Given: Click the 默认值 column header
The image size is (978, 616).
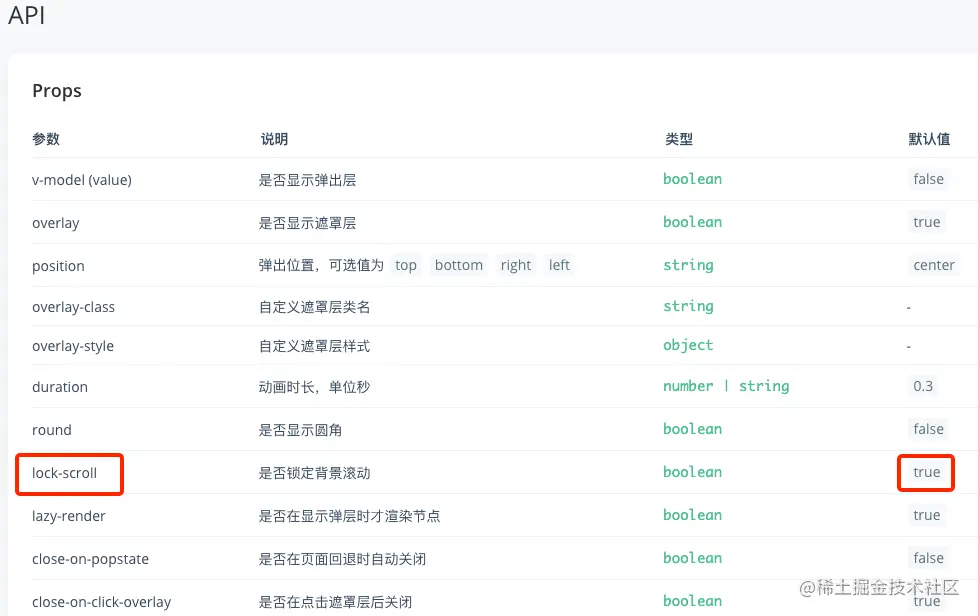Looking at the screenshot, I should (929, 139).
